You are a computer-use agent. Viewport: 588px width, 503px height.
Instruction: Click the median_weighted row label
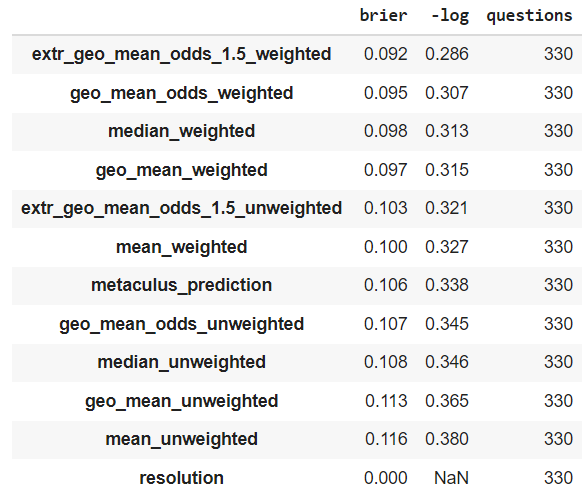182,131
